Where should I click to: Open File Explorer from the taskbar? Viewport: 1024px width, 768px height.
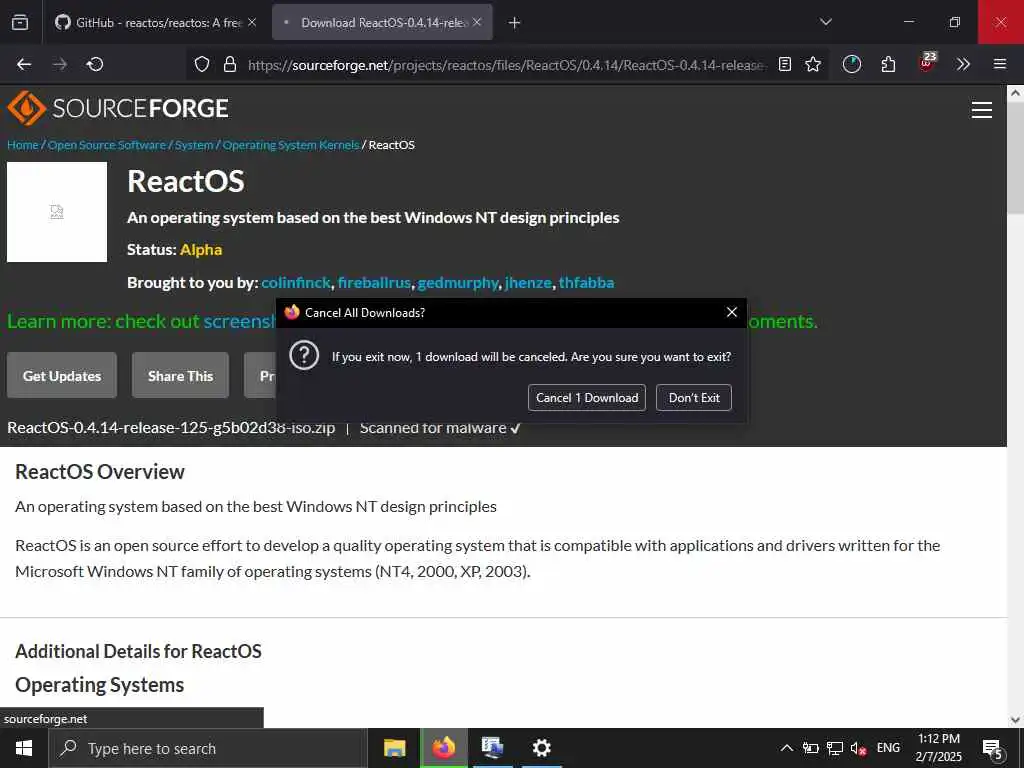pos(394,748)
